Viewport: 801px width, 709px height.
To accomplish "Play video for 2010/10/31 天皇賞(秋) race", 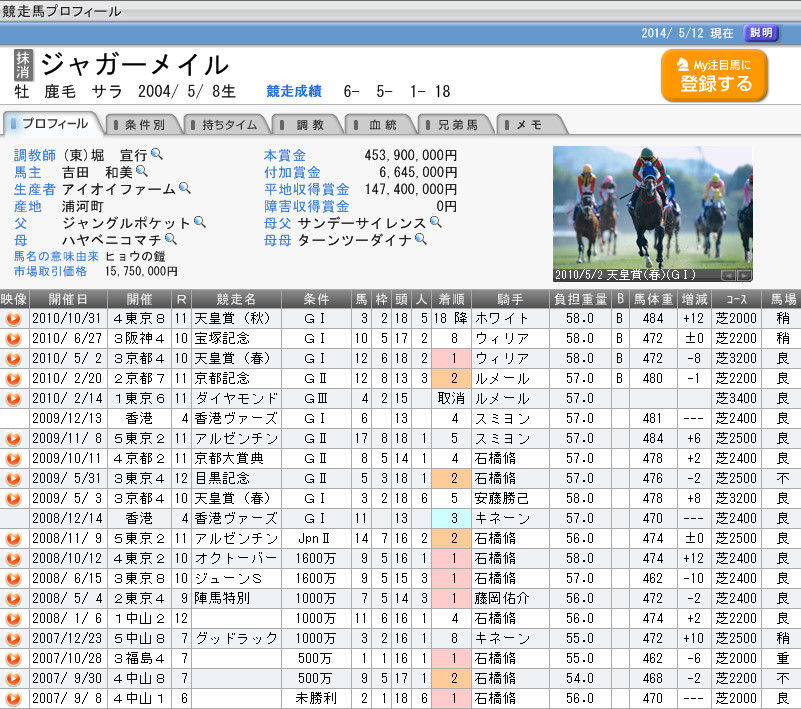I will [14, 319].
